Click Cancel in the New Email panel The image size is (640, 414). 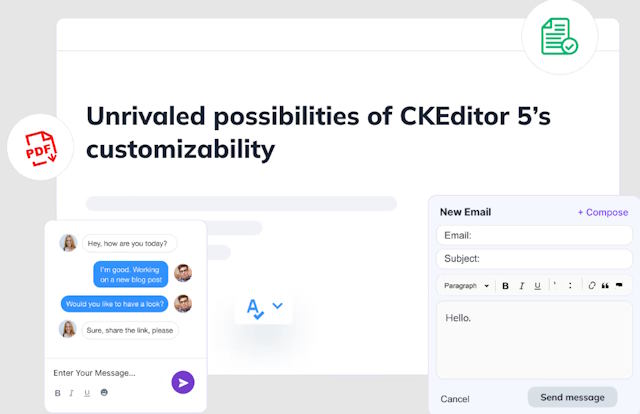(455, 398)
